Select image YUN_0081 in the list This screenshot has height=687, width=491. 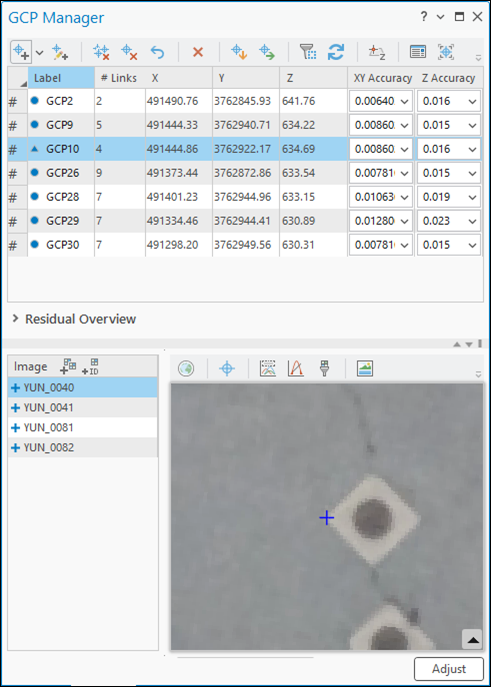(x=83, y=428)
